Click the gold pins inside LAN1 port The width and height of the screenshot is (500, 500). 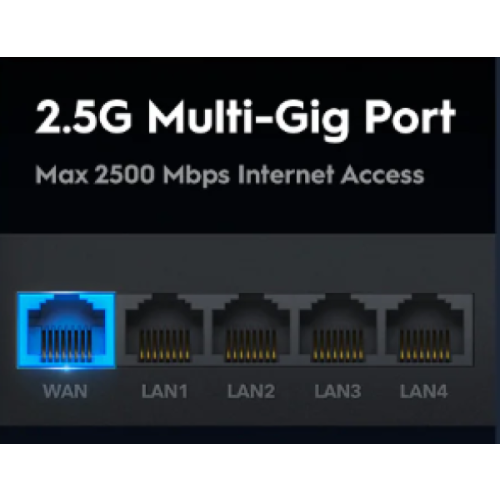(x=164, y=345)
